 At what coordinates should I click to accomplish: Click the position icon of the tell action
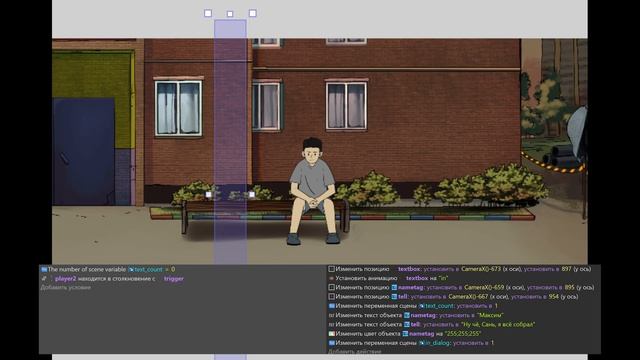pyautogui.click(x=331, y=297)
